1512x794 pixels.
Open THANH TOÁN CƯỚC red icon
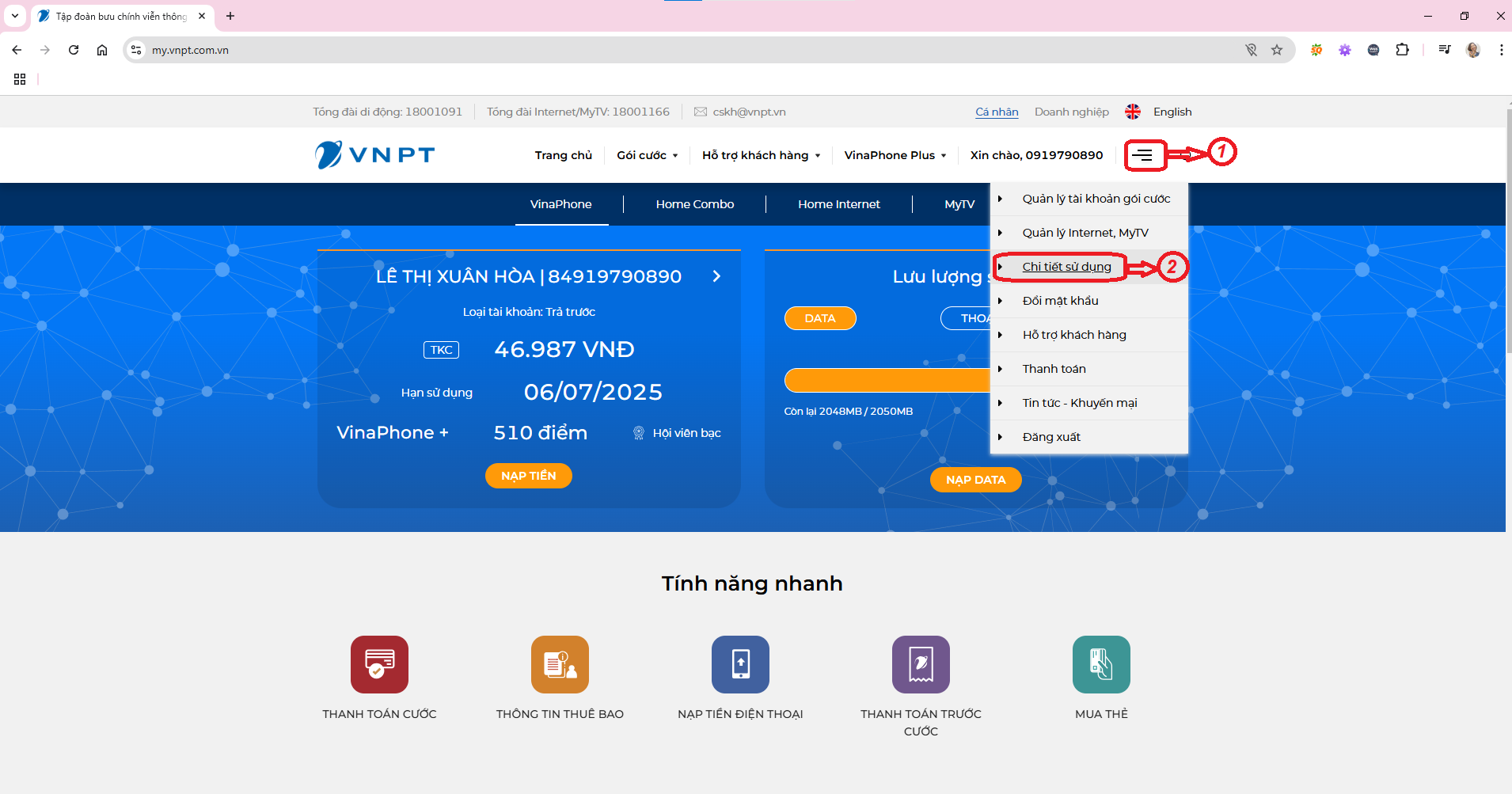pos(379,664)
